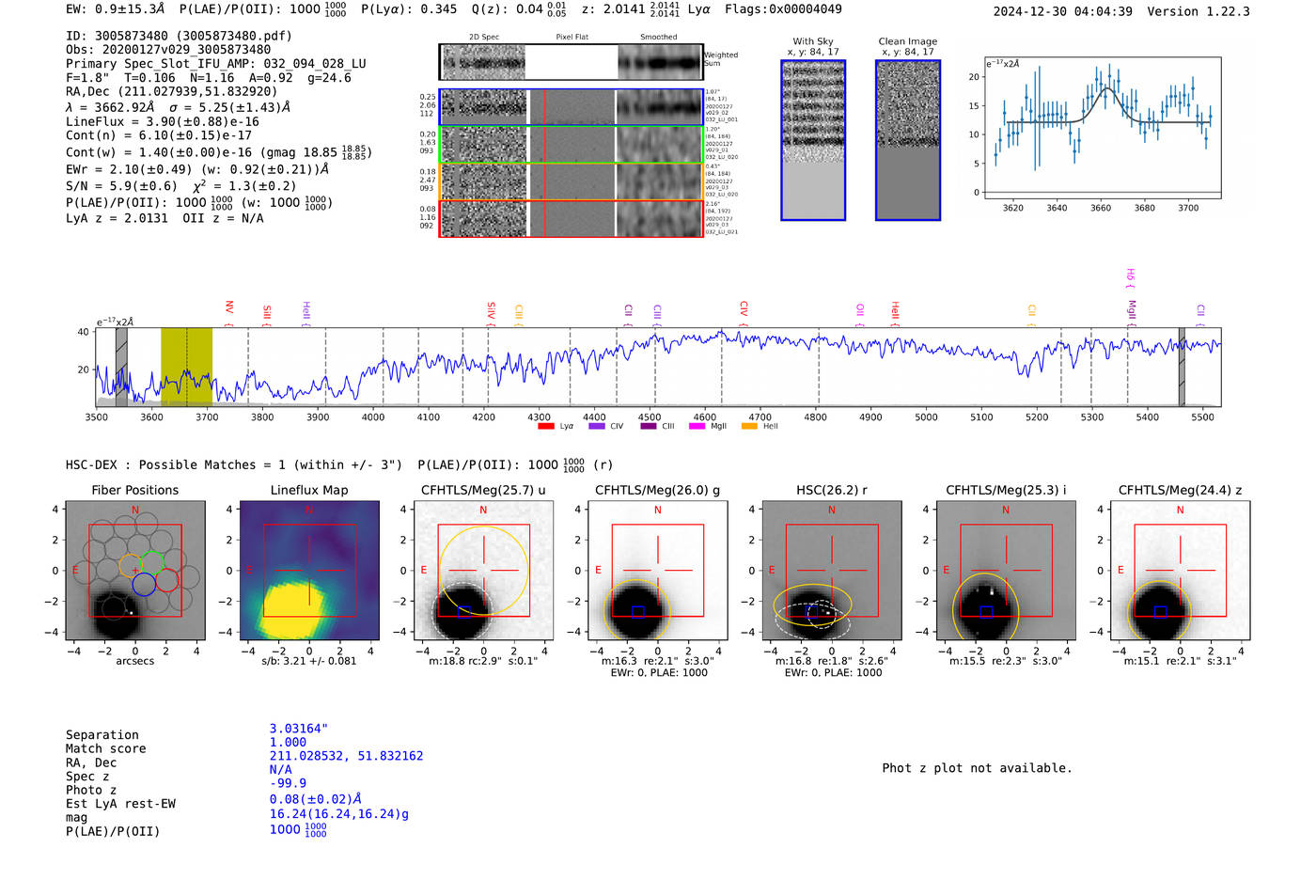Select the orange-bordered 2D spectrum row
This screenshot has height=896, width=1316.
[571, 181]
